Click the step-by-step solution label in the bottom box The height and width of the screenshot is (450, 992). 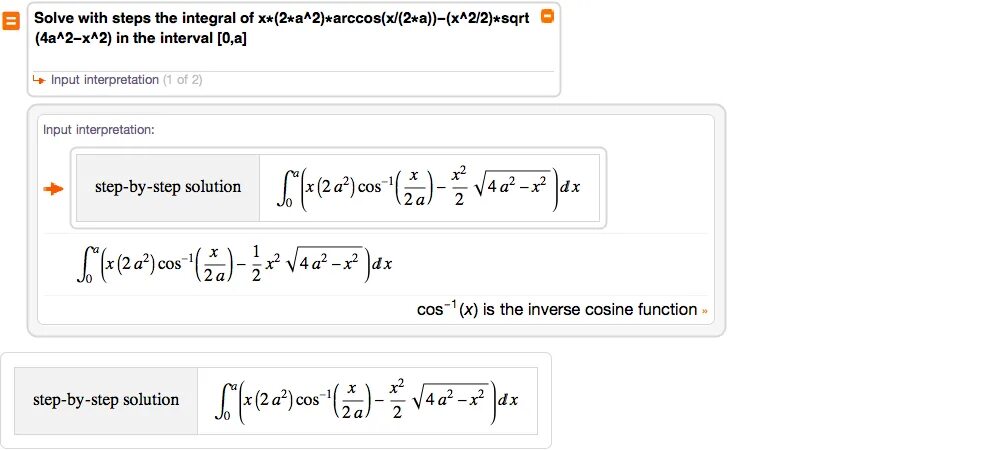point(106,400)
